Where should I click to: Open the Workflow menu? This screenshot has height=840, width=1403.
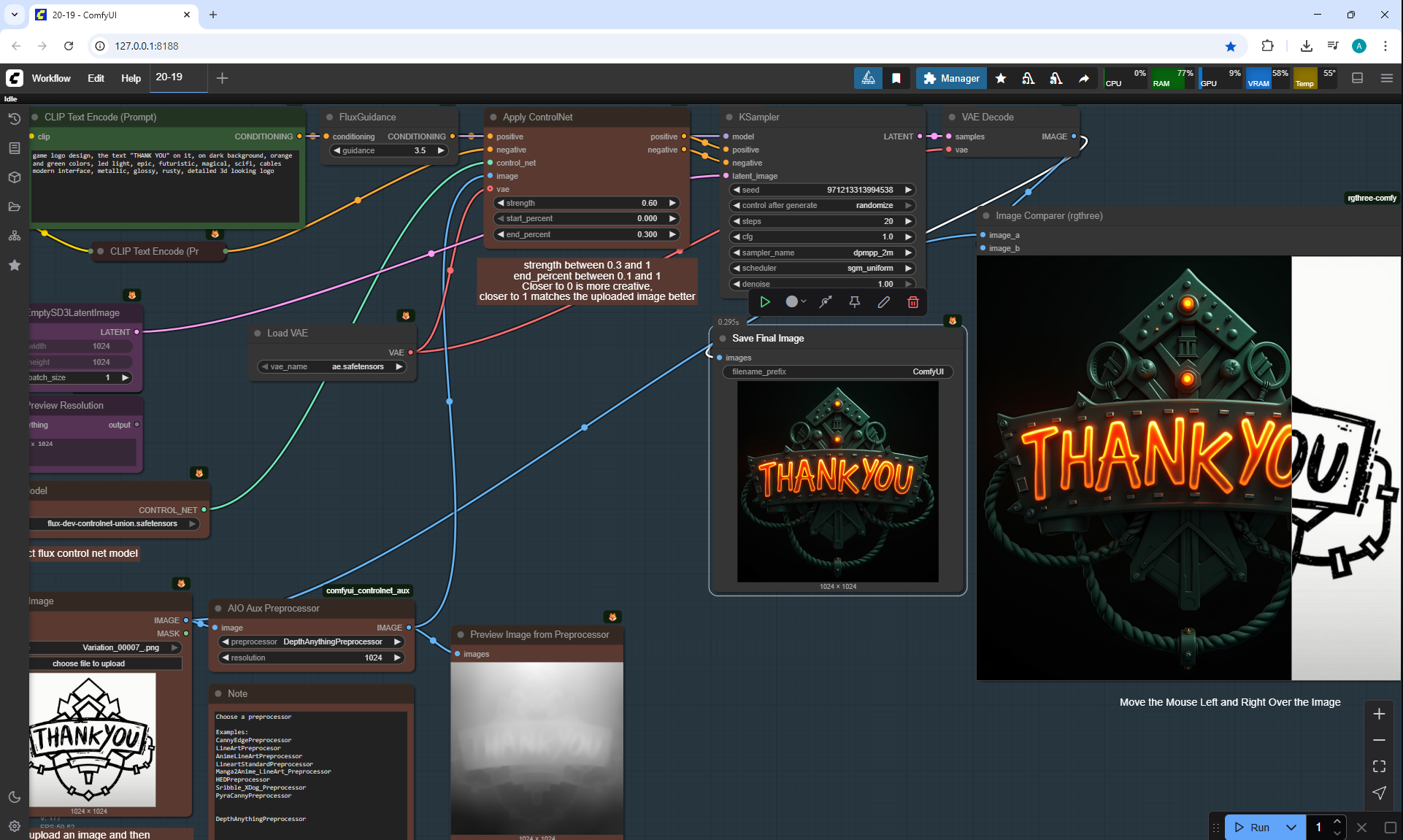point(51,78)
